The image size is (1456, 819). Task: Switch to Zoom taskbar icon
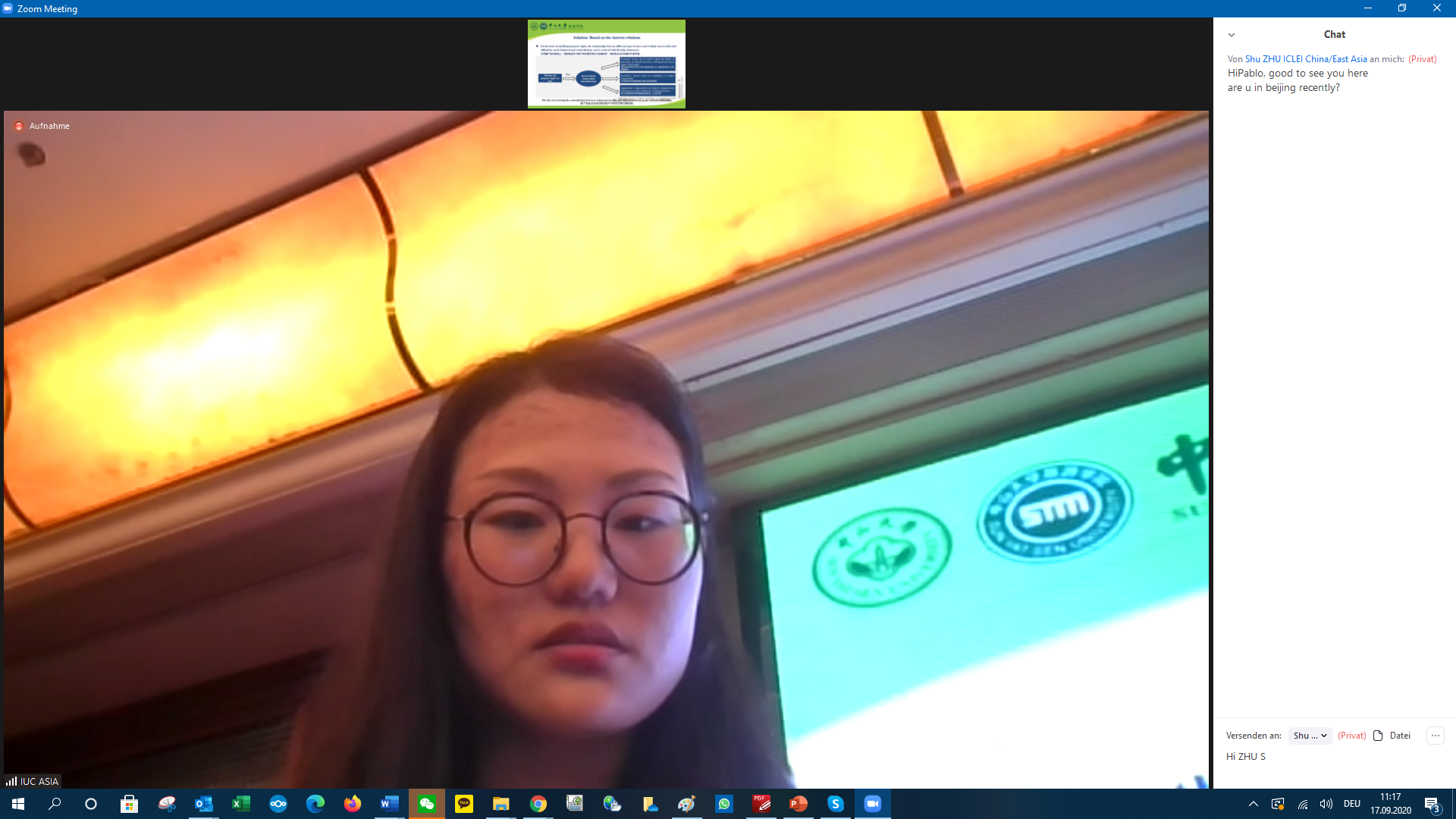tap(872, 804)
